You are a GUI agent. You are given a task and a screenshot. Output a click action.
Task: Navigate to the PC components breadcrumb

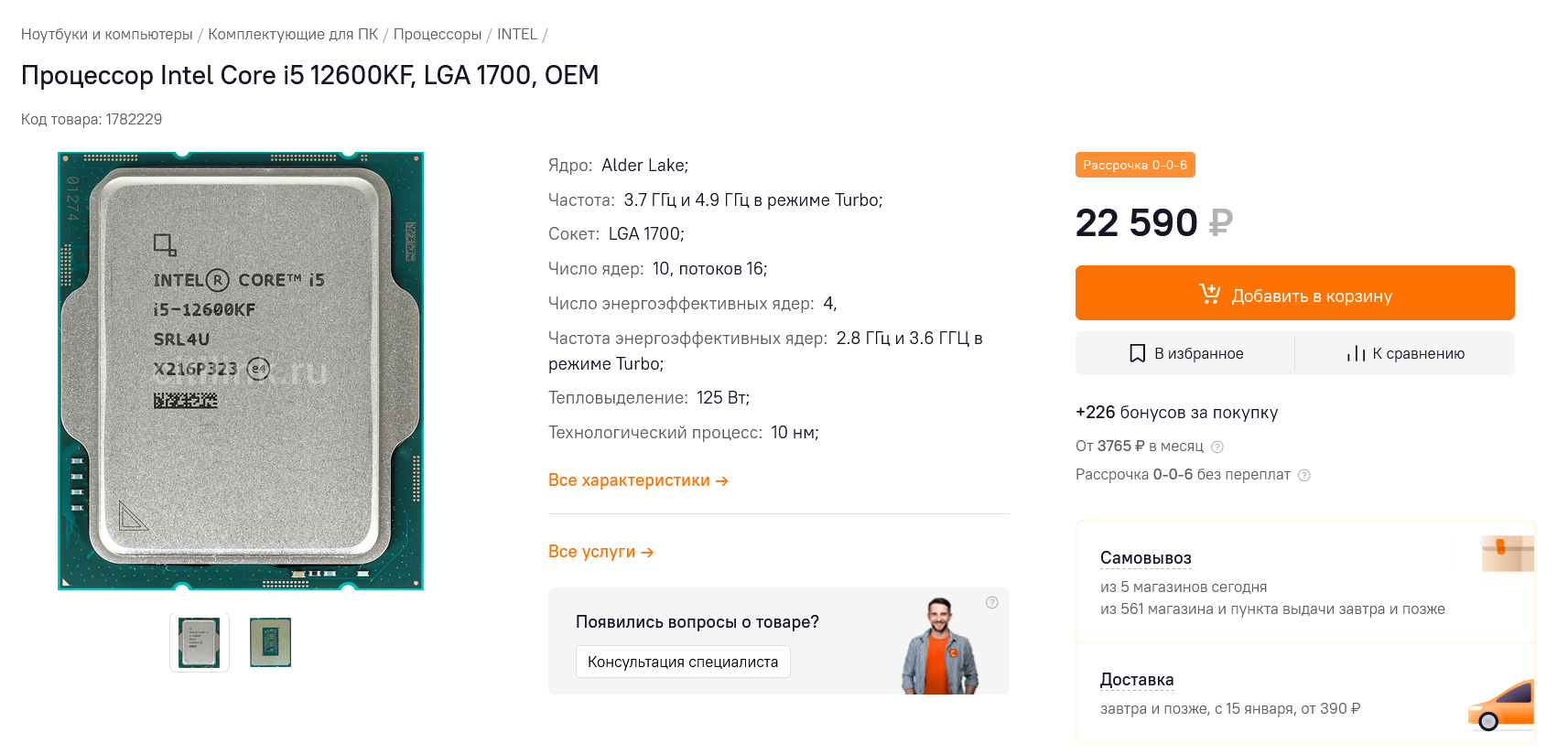(x=293, y=34)
